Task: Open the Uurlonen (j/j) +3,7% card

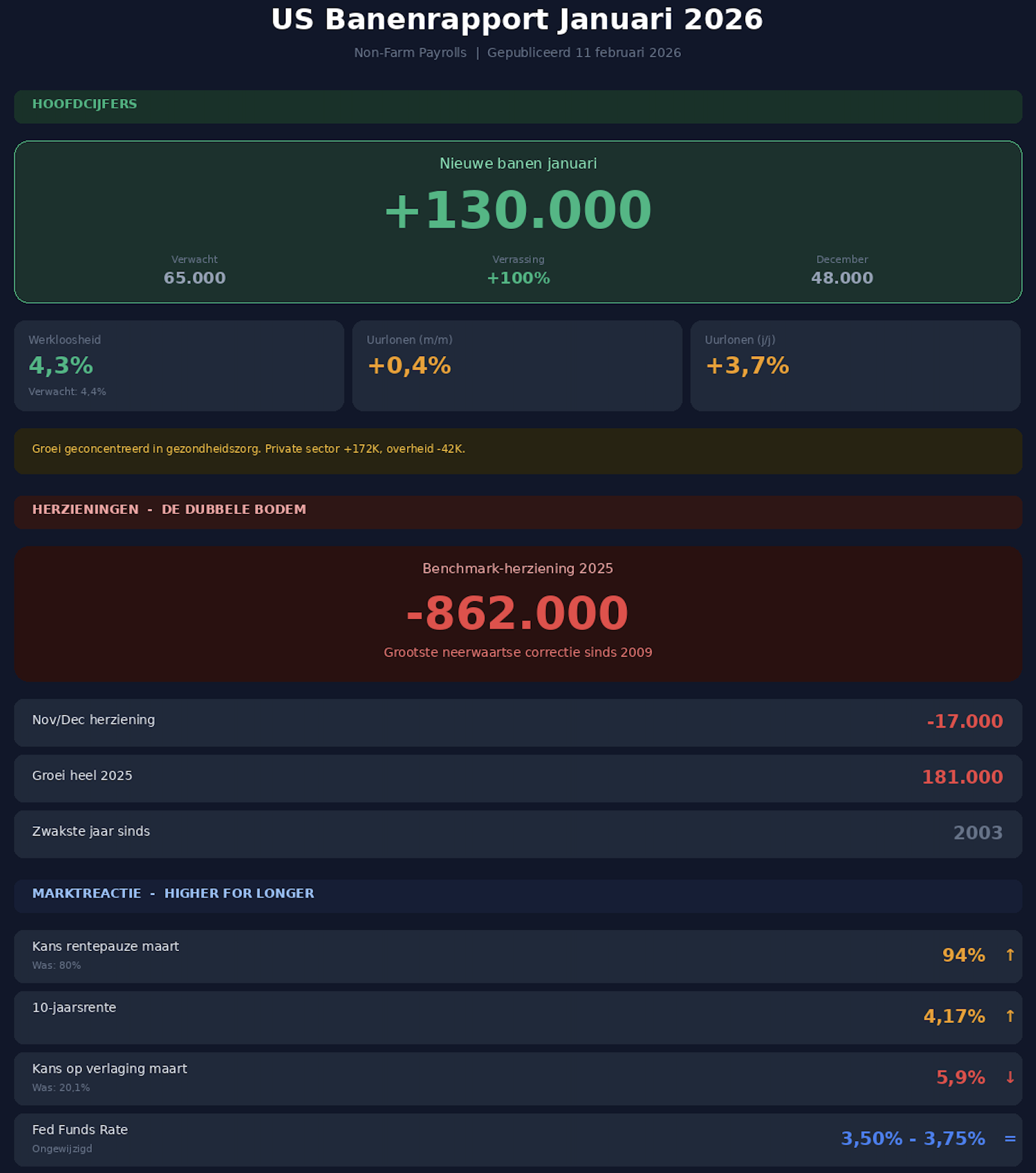Action: coord(855,366)
